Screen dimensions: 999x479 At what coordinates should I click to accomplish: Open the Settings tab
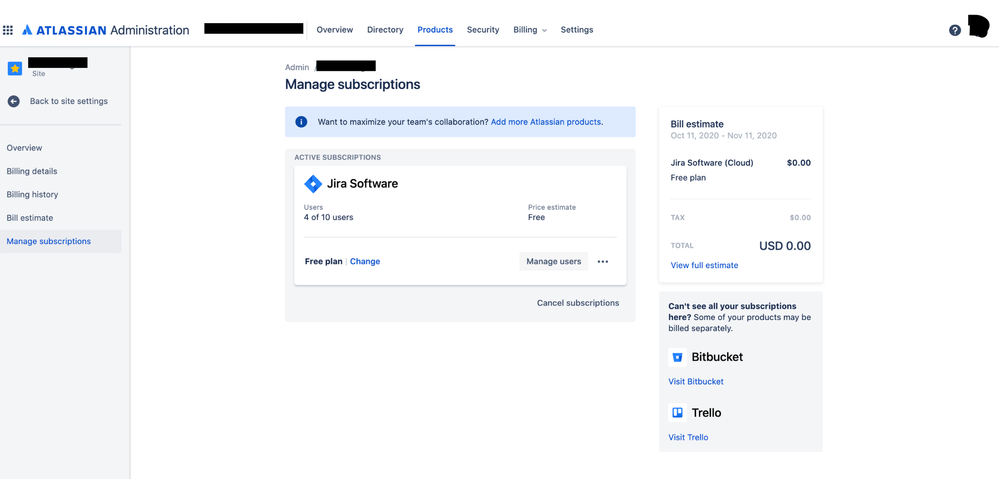coord(577,30)
